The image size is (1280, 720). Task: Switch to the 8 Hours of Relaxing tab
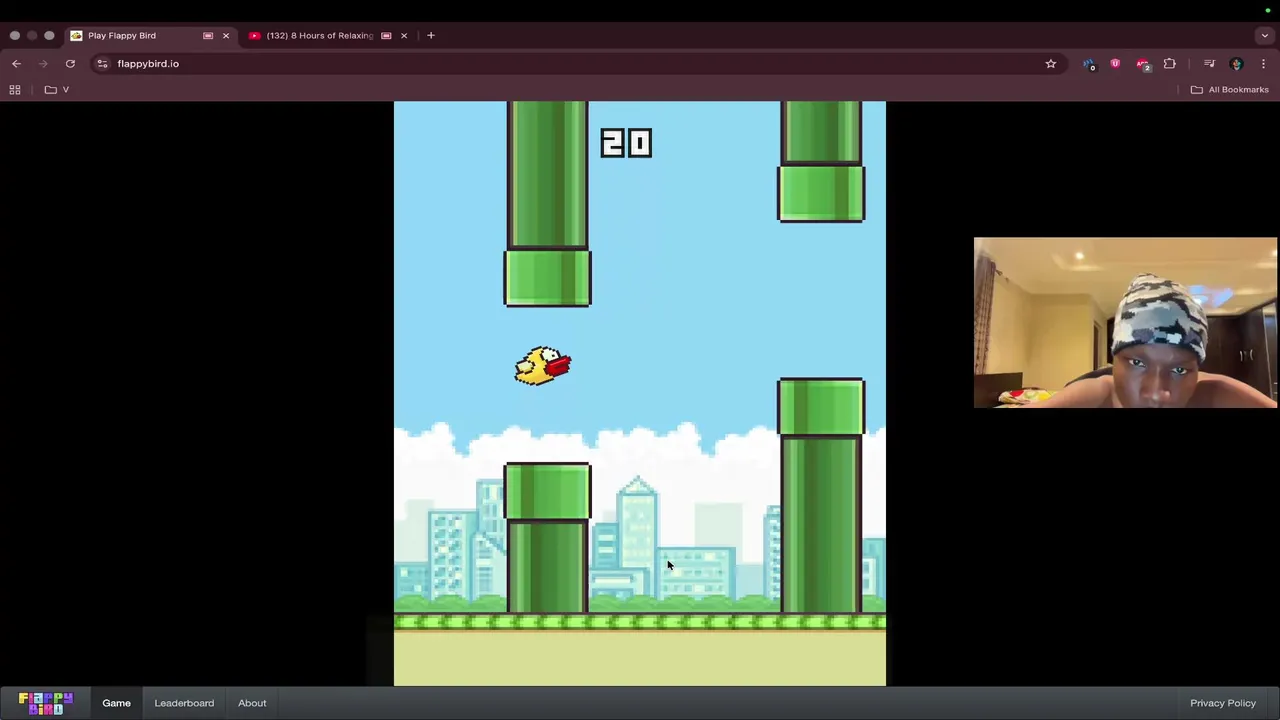329,35
